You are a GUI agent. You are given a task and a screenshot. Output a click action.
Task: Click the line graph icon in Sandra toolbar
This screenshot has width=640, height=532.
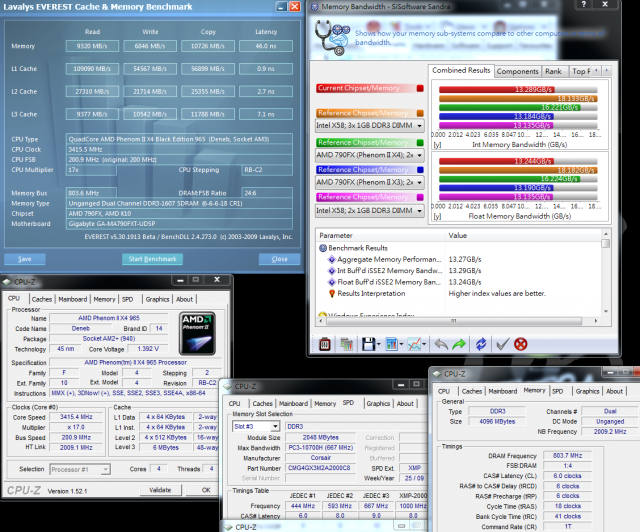[414, 344]
